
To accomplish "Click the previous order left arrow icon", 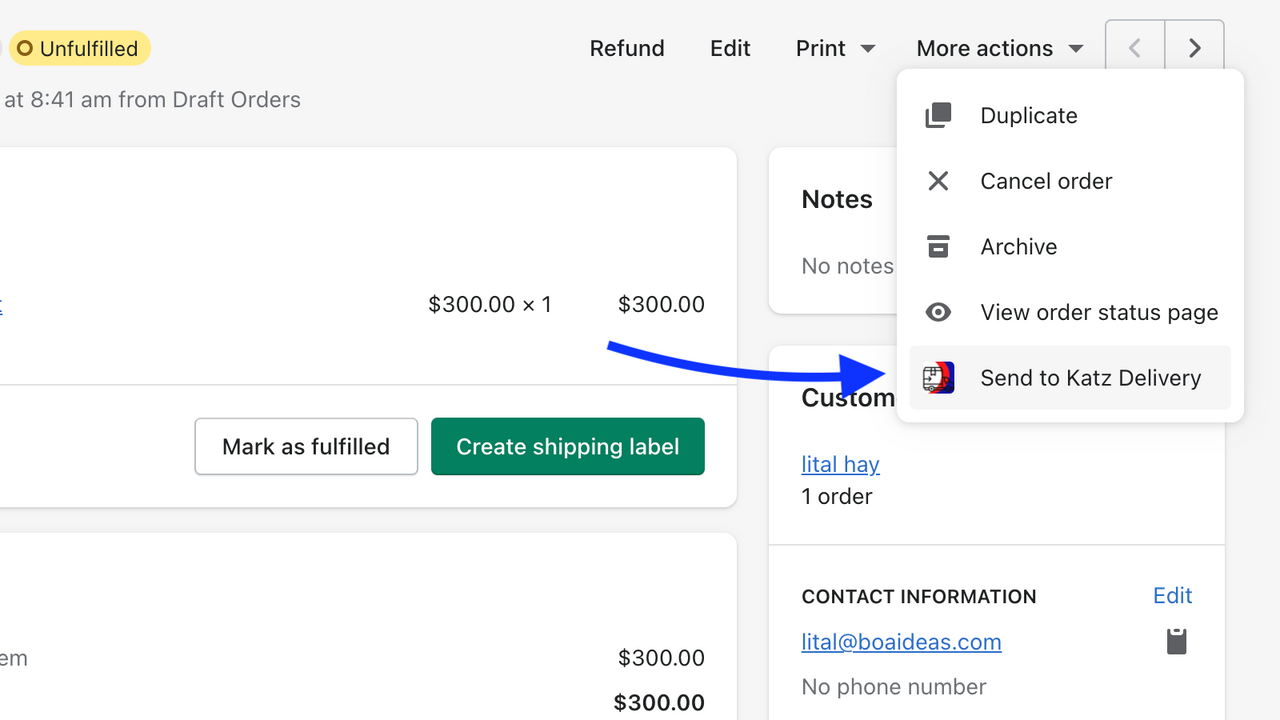I will click(x=1134, y=47).
